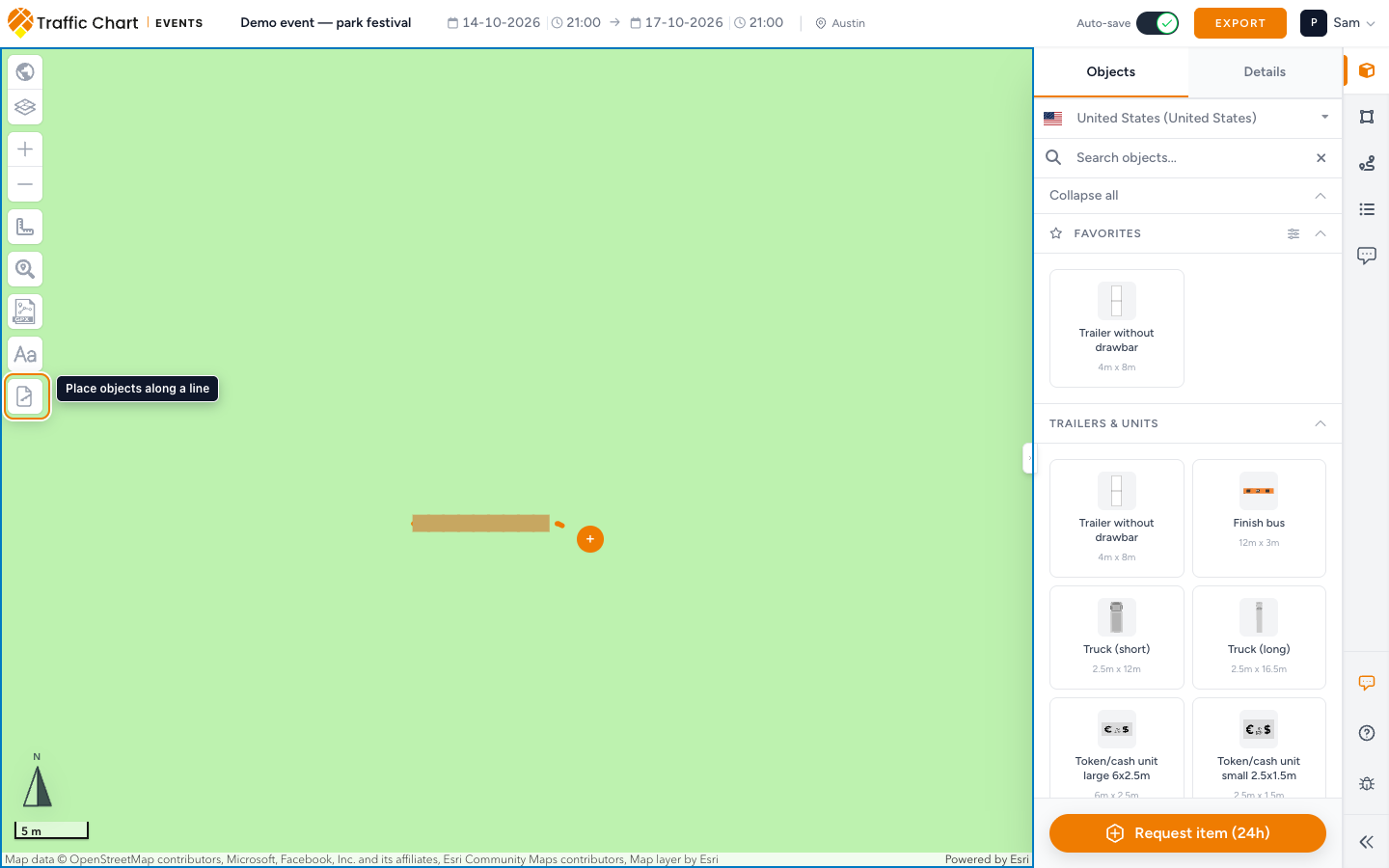This screenshot has width=1389, height=868.
Task: Click Request item (24h) button
Action: click(x=1187, y=833)
